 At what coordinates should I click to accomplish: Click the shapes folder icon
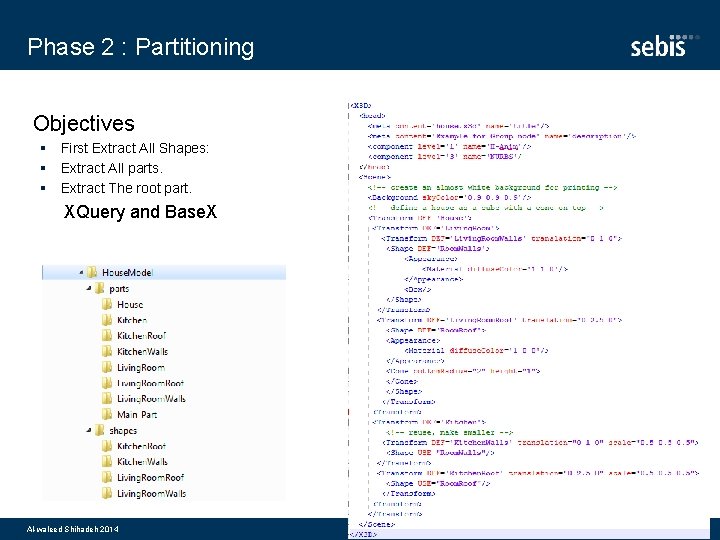tap(99, 430)
